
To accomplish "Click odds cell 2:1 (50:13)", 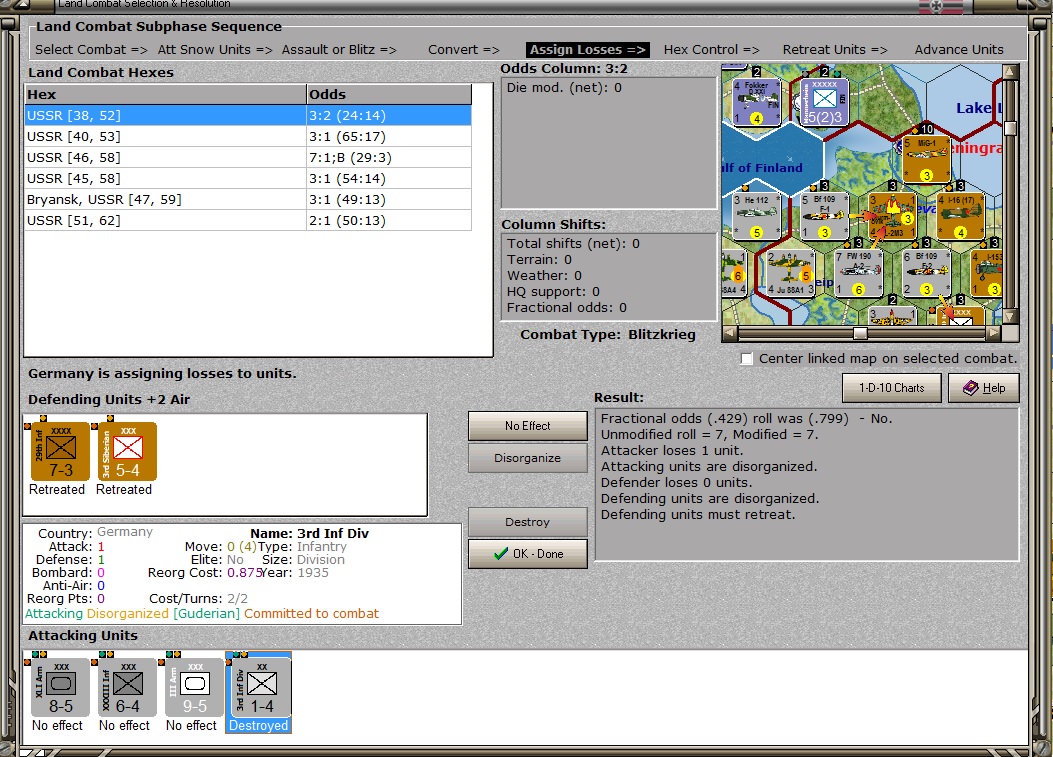I will (x=389, y=220).
